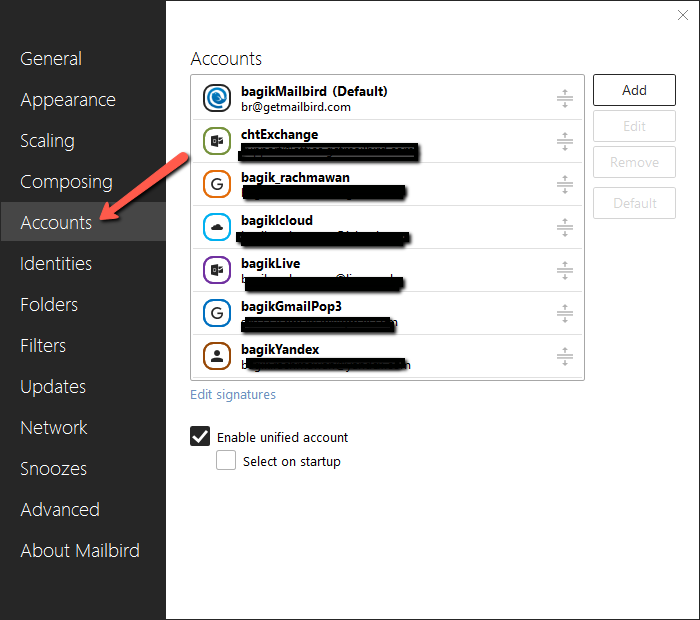Click the bagik_rachmawan Google icon
This screenshot has height=620, width=700.
coord(217,184)
